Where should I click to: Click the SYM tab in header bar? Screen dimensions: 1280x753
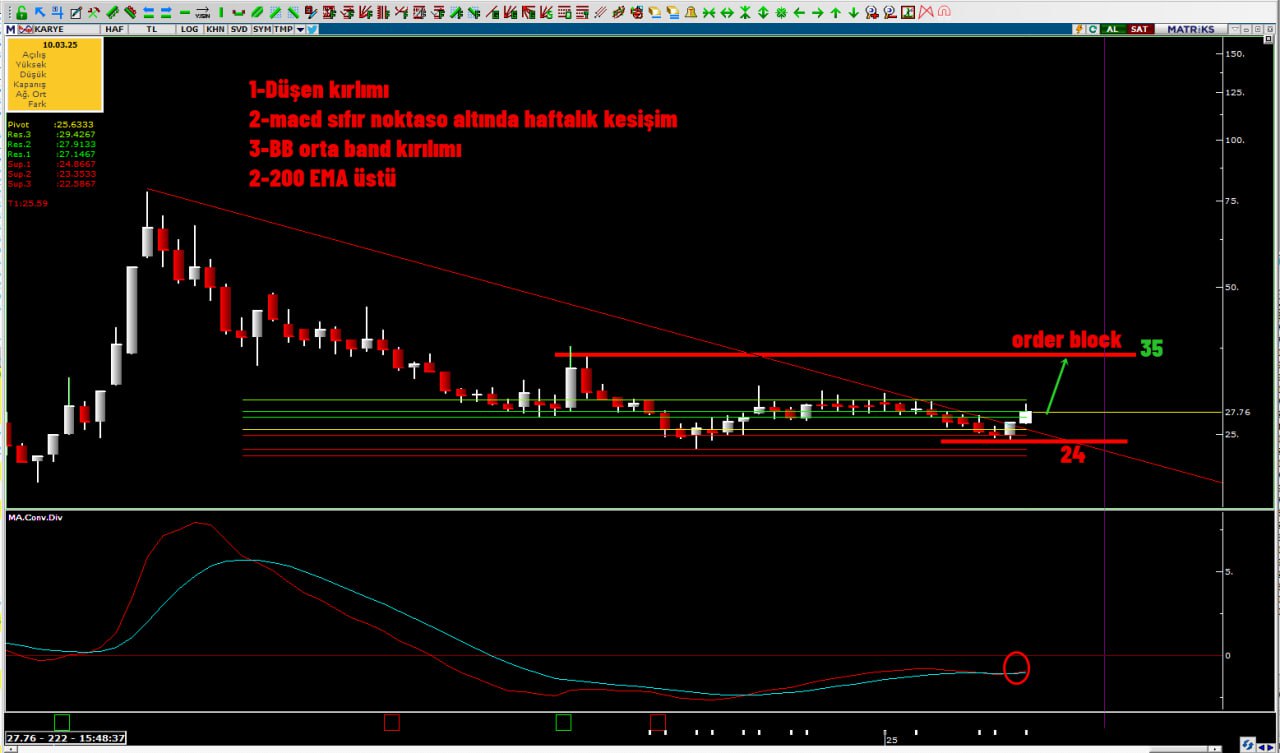[x=261, y=29]
